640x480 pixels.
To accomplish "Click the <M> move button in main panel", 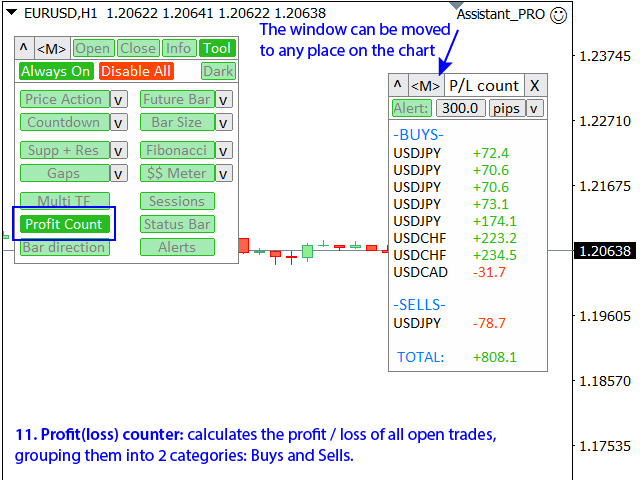I will pyautogui.click(x=52, y=48).
